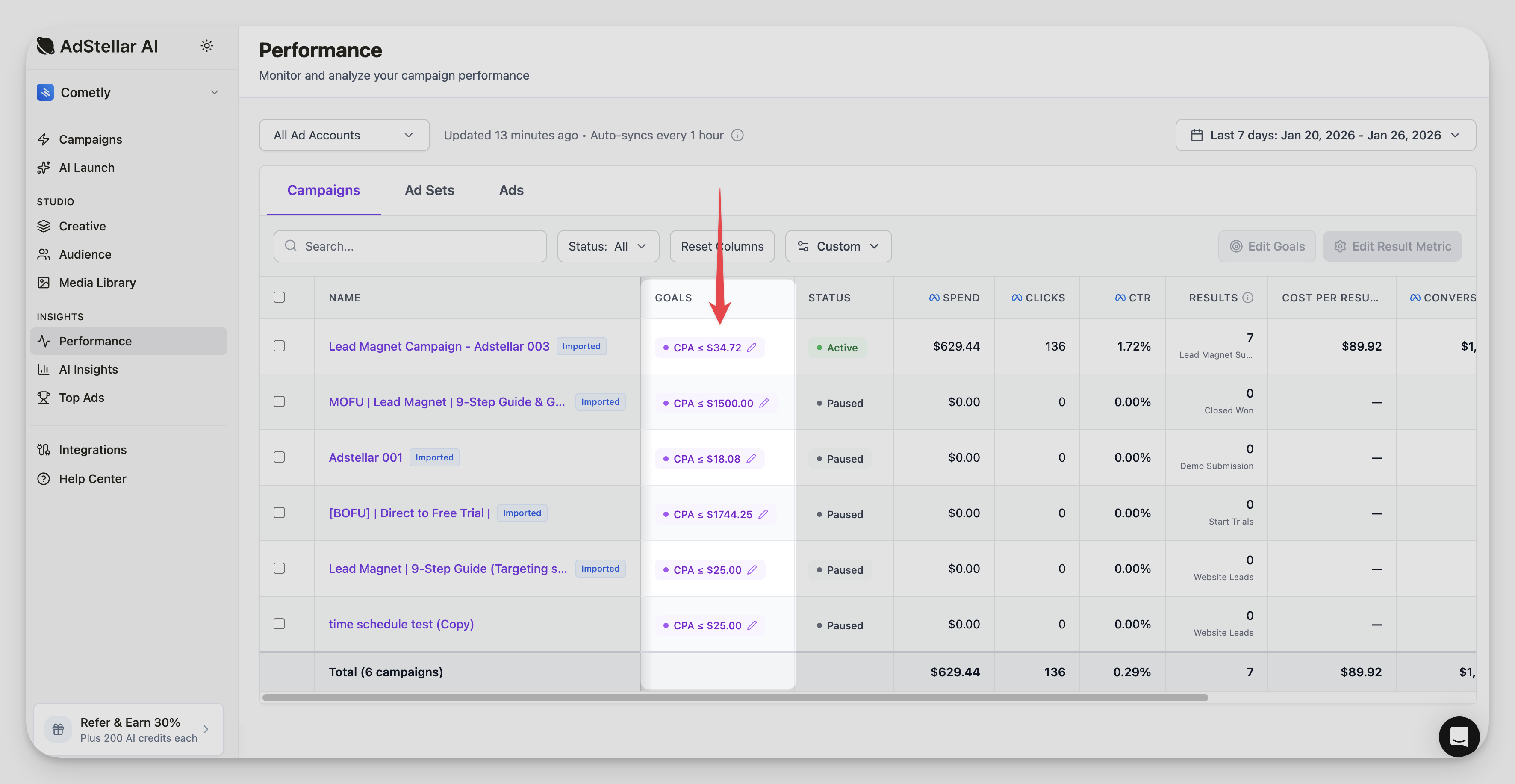
Task: Click the Results column info icon
Action: [x=1247, y=298]
